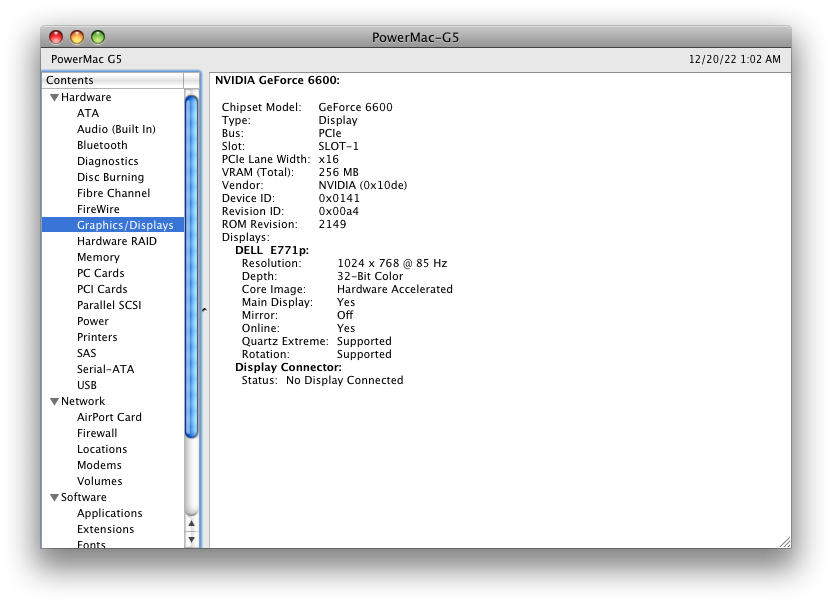Image resolution: width=832 pixels, height=604 pixels.
Task: Click resolution value 1024 x 768 @ 85 Hz
Action: 392,263
